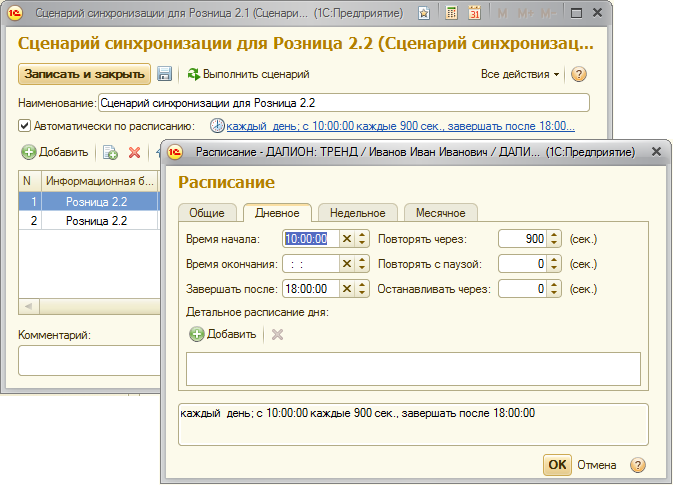Click the Время начала field 10:00:00
Image resolution: width=673 pixels, height=485 pixels.
pyautogui.click(x=311, y=239)
